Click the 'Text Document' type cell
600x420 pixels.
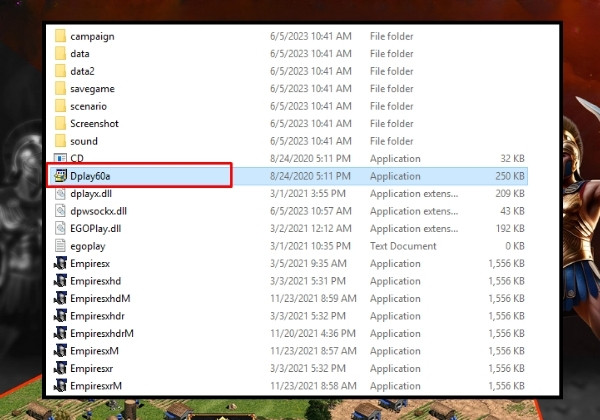click(403, 246)
